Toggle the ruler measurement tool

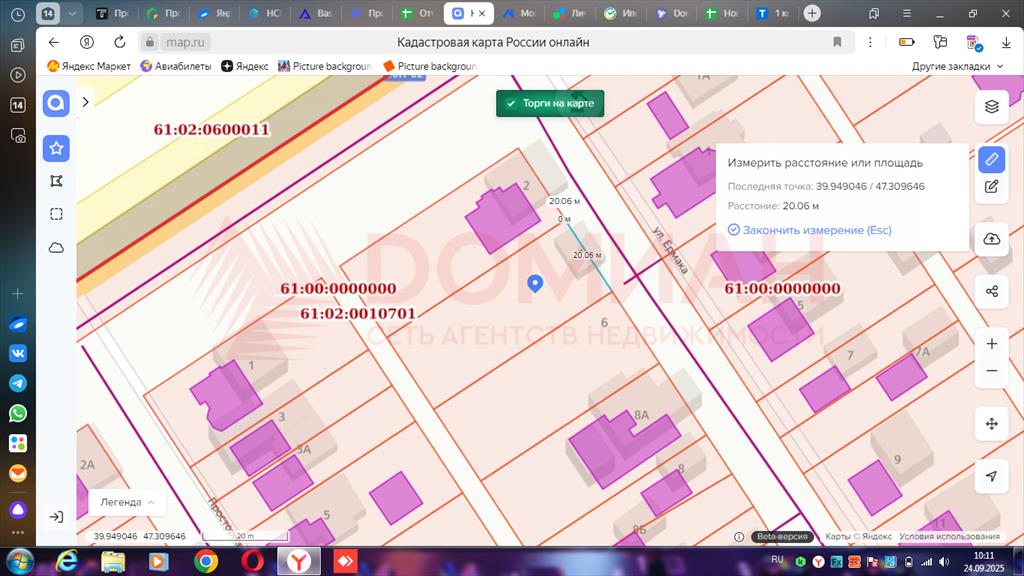pos(991,159)
